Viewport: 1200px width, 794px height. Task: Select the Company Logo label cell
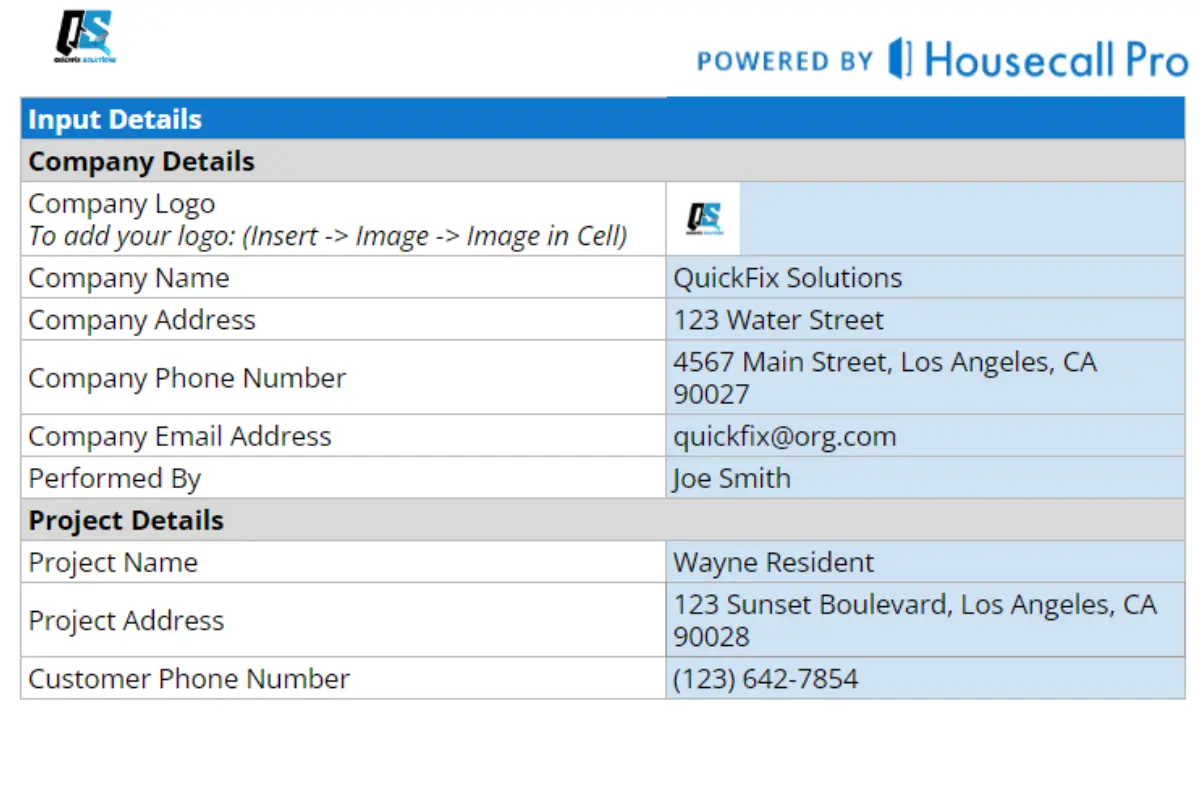point(343,219)
